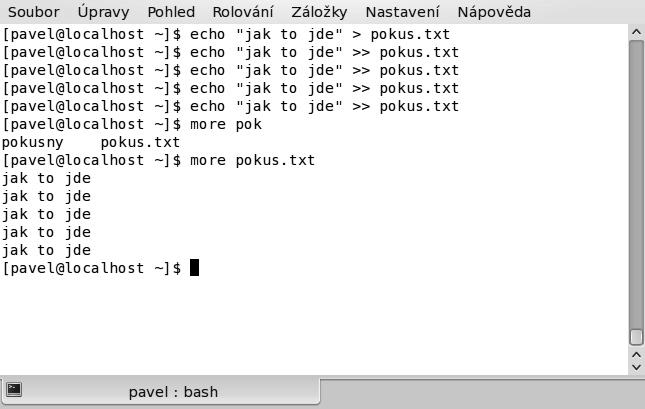Open the Nápověda menu

[x=494, y=12]
